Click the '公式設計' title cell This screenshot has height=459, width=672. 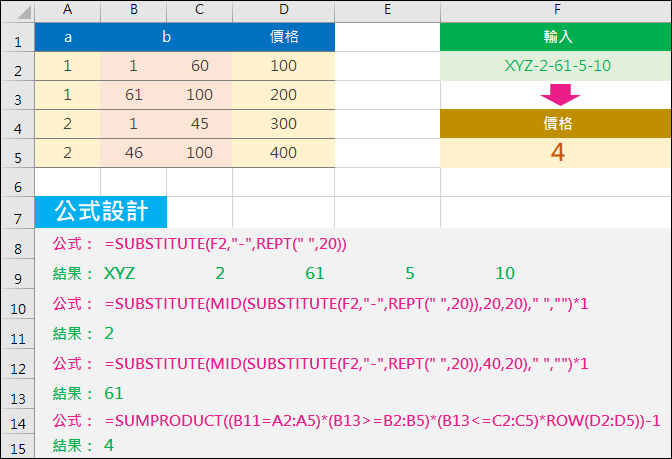pos(101,212)
